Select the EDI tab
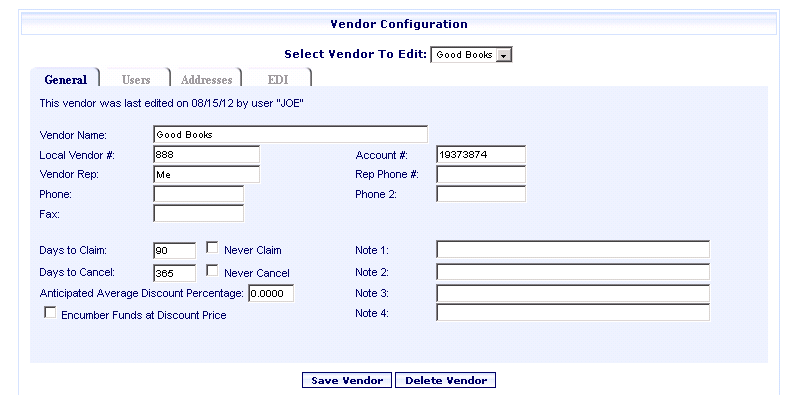The height and width of the screenshot is (395, 794). pos(278,80)
